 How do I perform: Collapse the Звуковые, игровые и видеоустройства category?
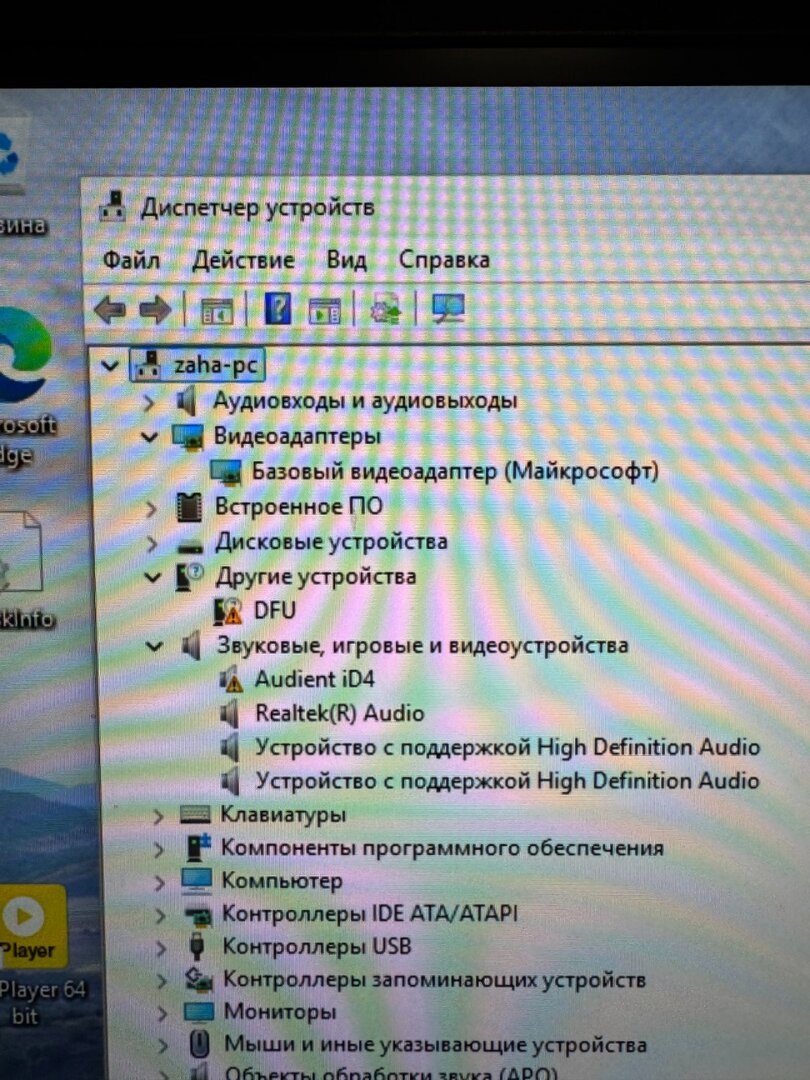tap(153, 646)
